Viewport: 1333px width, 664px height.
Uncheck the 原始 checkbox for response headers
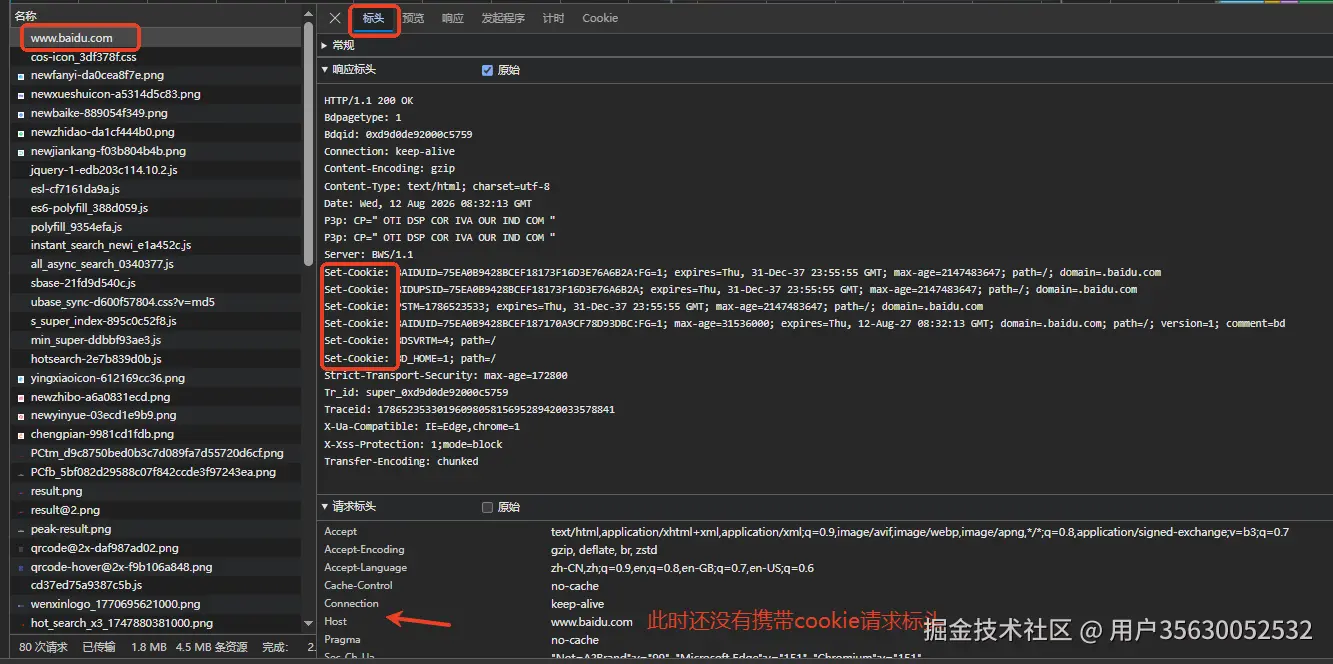pyautogui.click(x=487, y=70)
